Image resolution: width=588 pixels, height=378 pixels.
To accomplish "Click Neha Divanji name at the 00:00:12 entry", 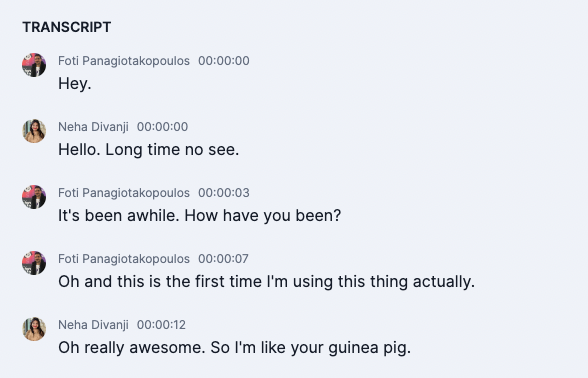I will (x=93, y=325).
